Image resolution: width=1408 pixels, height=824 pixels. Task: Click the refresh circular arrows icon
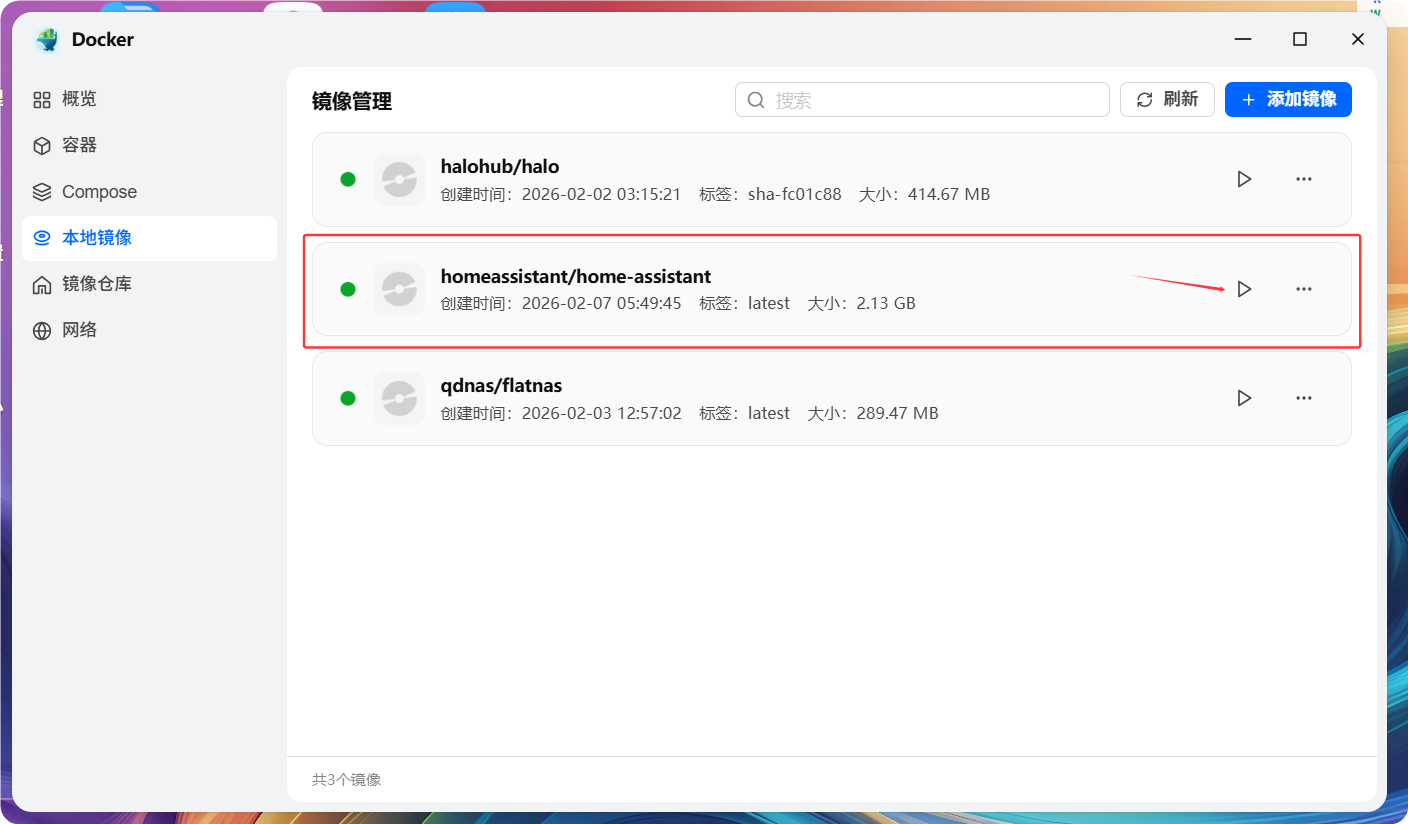(1143, 99)
